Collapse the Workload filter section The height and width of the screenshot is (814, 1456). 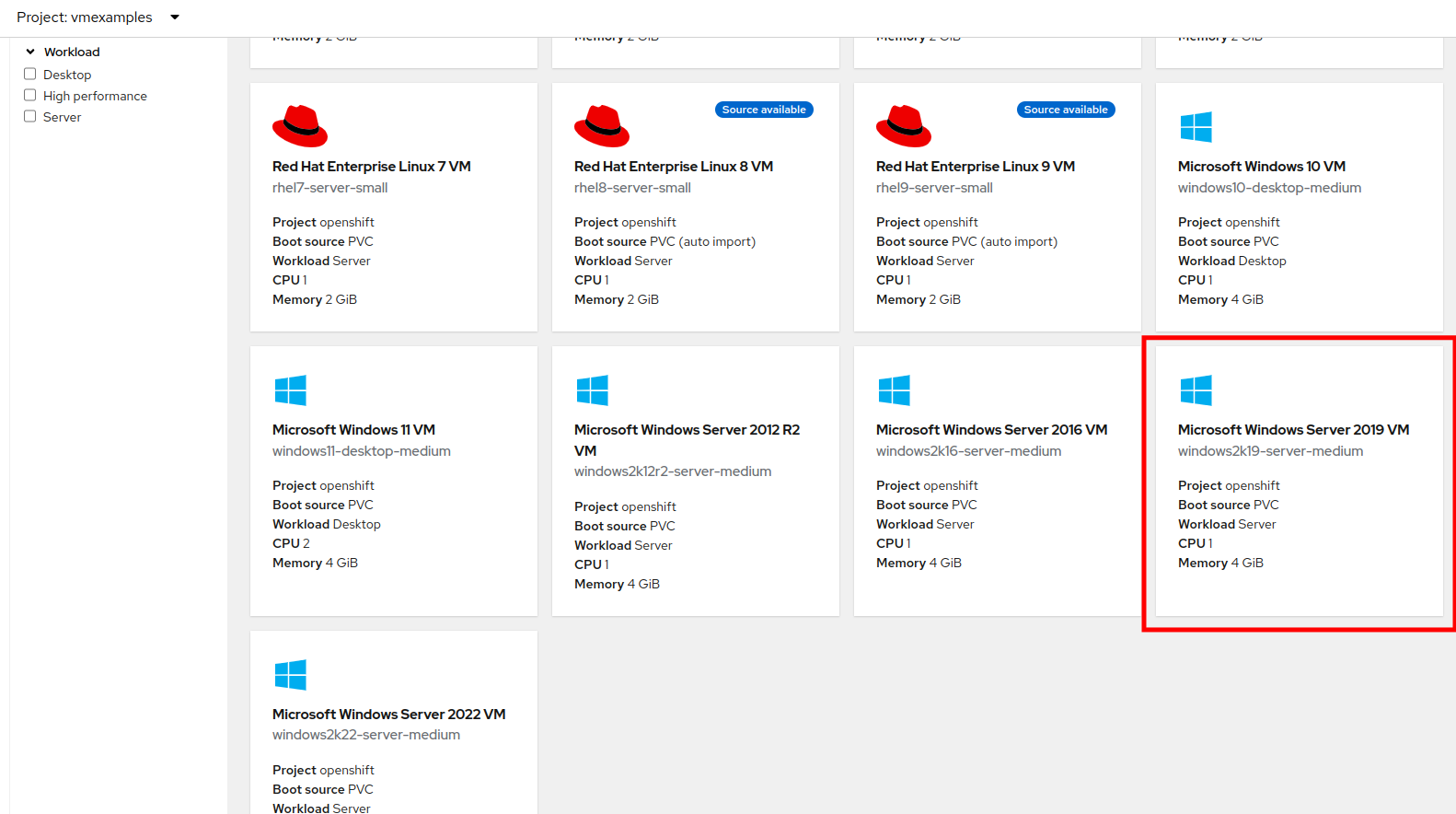(63, 52)
